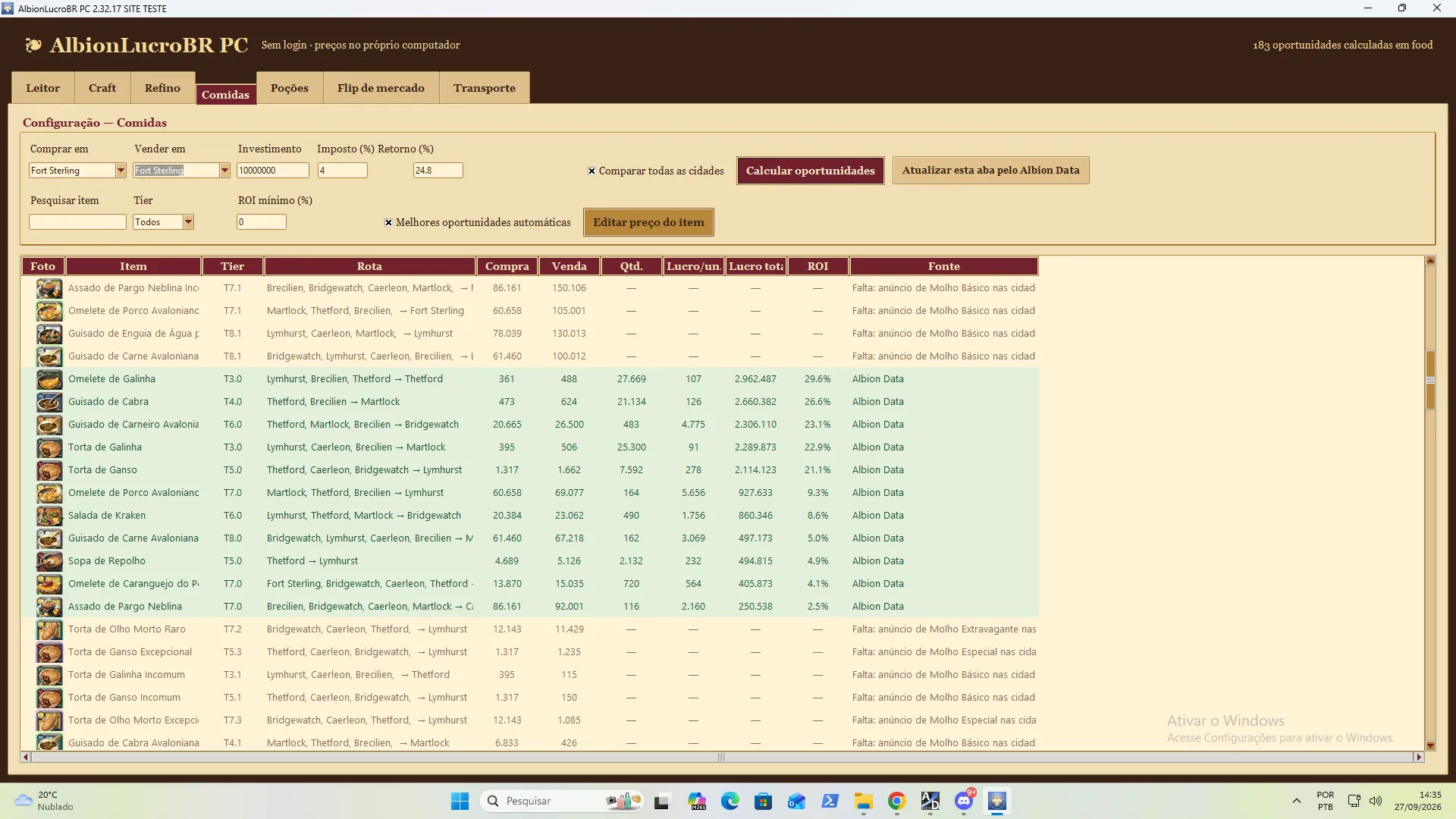Toggle Comparar todas as cidades checkbox

591,171
